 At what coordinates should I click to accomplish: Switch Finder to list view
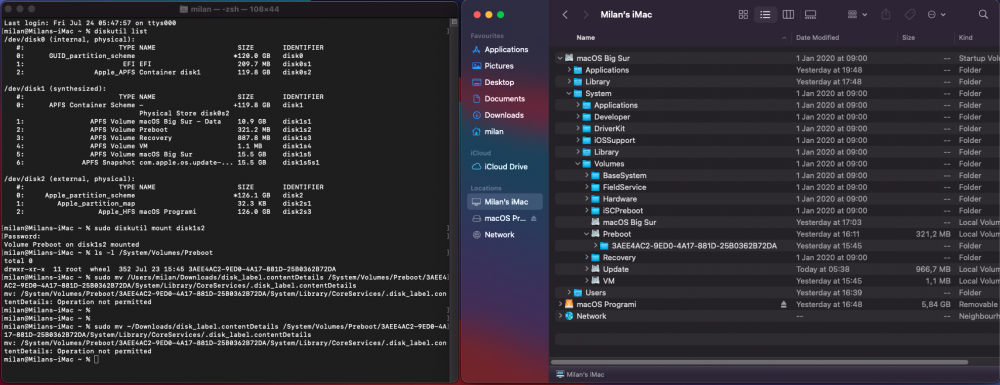765,15
